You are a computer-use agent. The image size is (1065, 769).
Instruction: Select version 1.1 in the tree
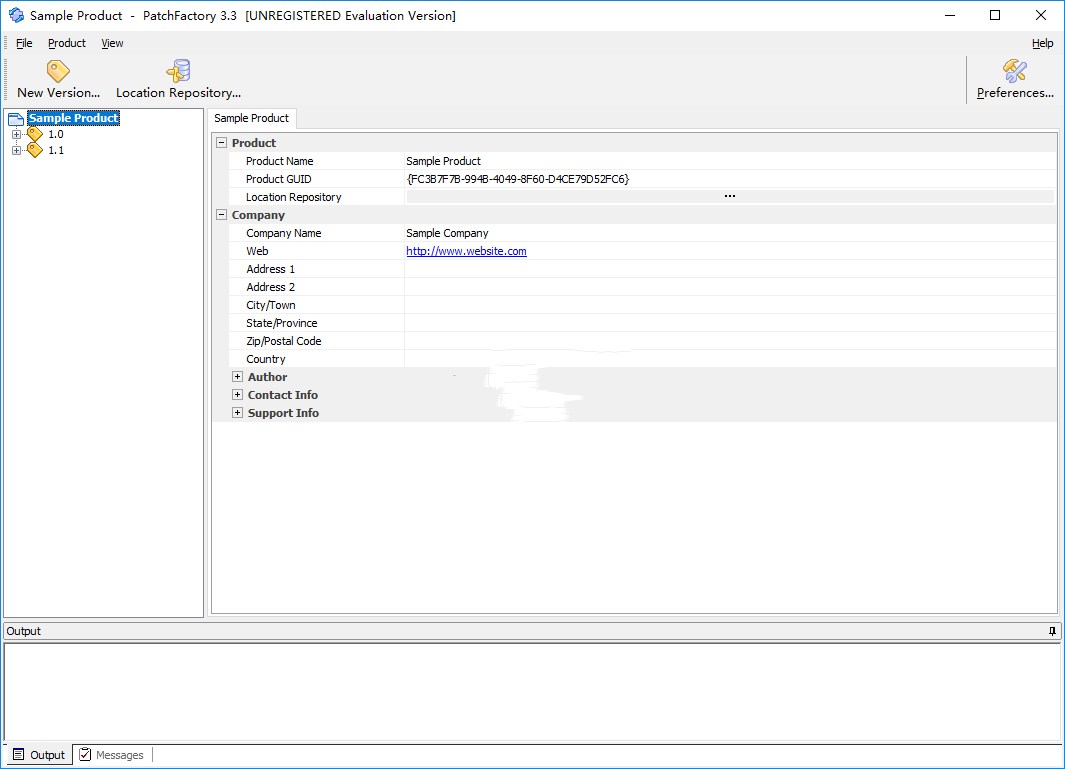click(56, 150)
